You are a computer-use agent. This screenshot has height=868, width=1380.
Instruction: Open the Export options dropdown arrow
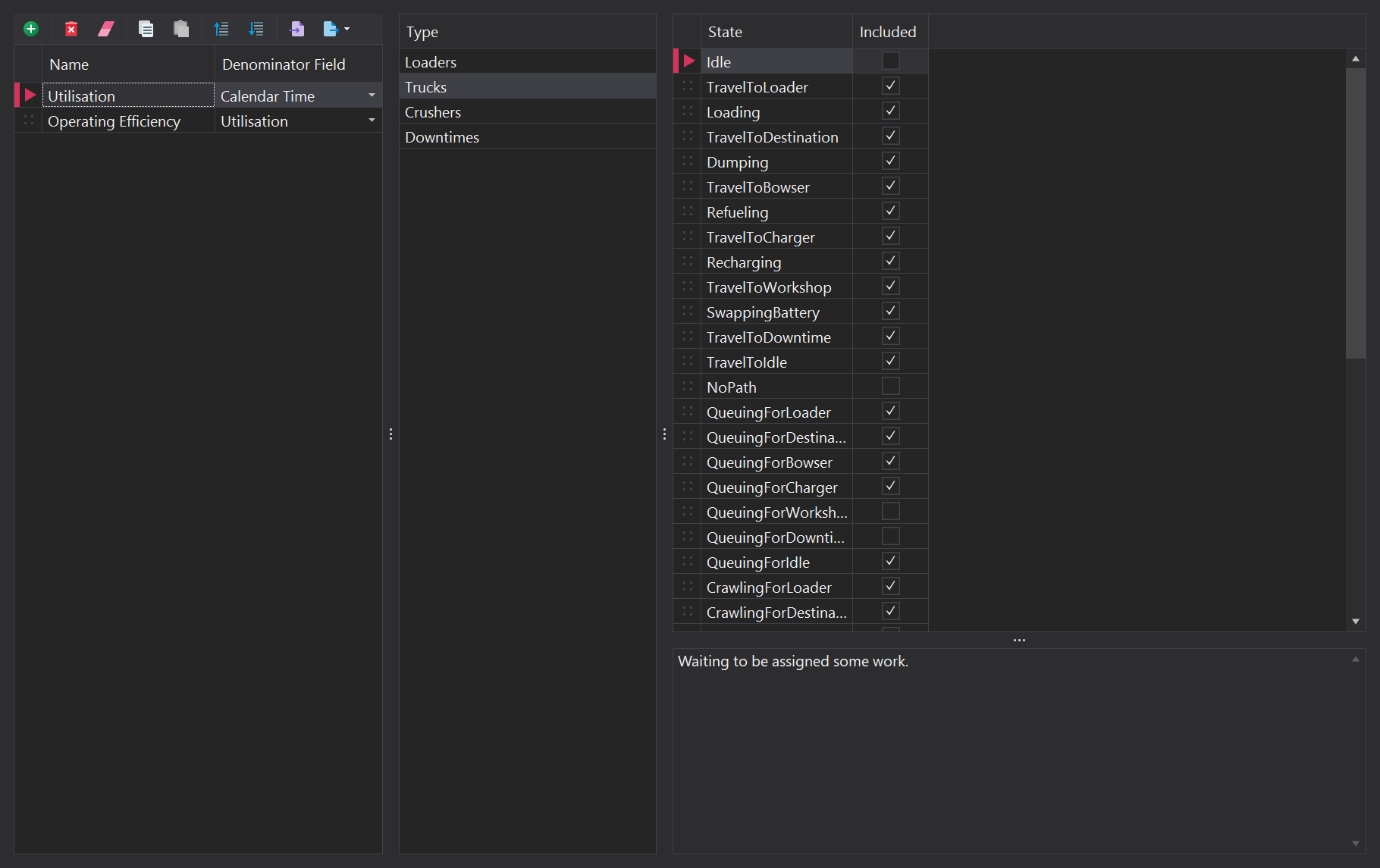pos(347,29)
